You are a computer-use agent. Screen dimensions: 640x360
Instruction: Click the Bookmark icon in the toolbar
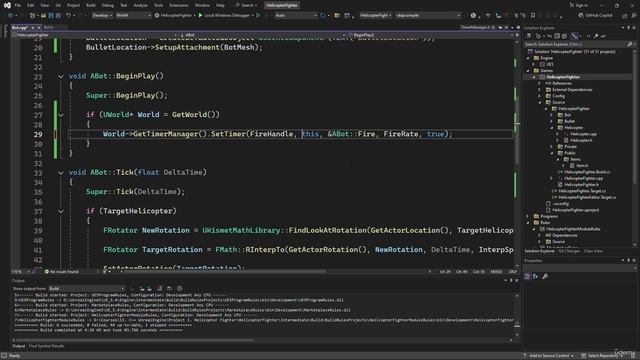pyautogui.click(x=533, y=15)
